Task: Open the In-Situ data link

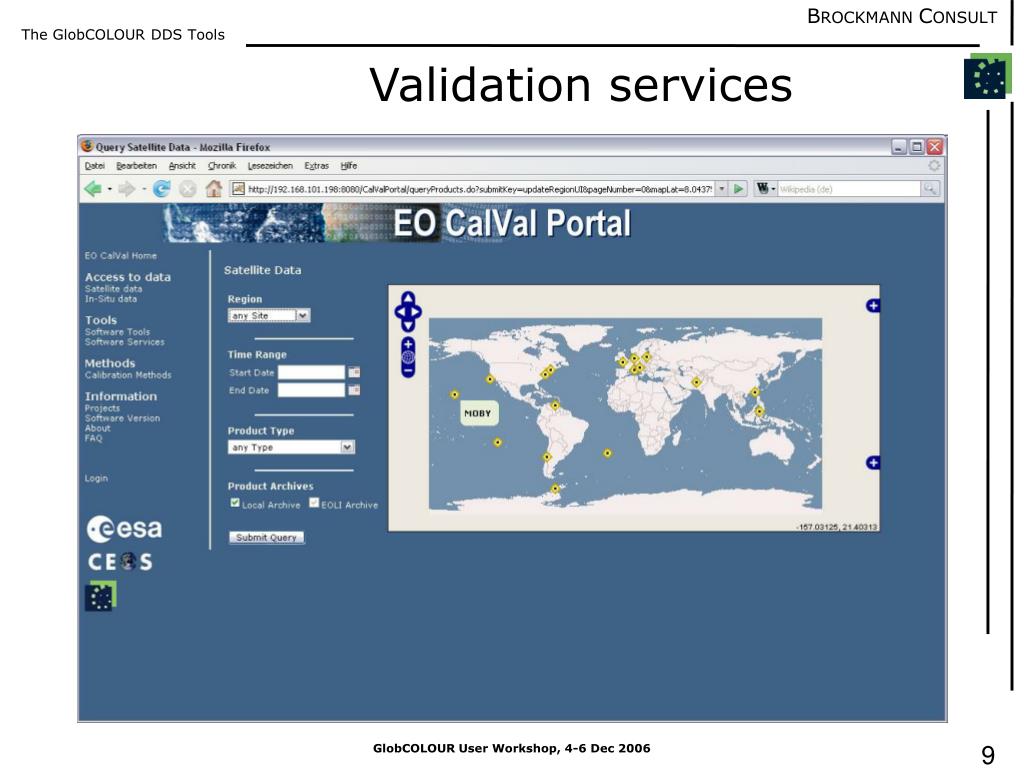Action: [x=111, y=299]
